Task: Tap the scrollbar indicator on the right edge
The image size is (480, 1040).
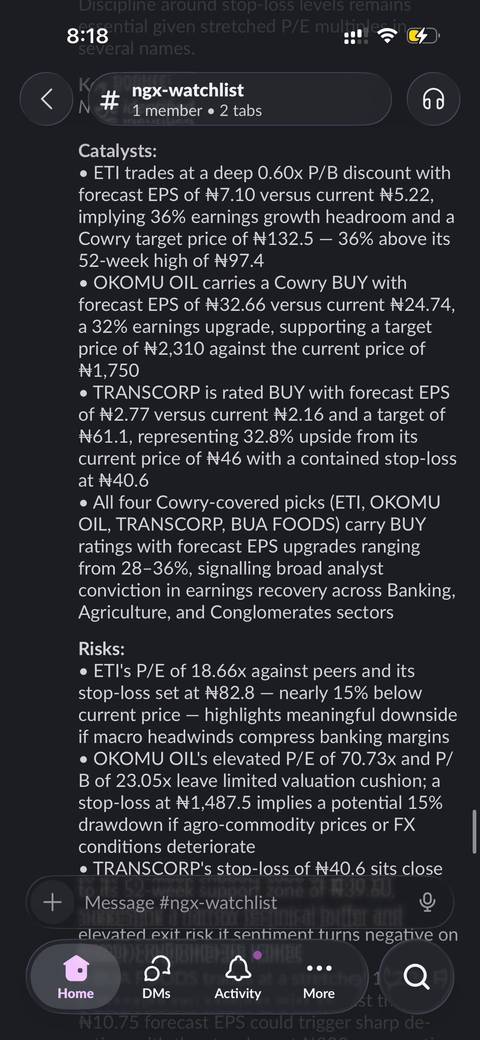Action: coord(474,832)
